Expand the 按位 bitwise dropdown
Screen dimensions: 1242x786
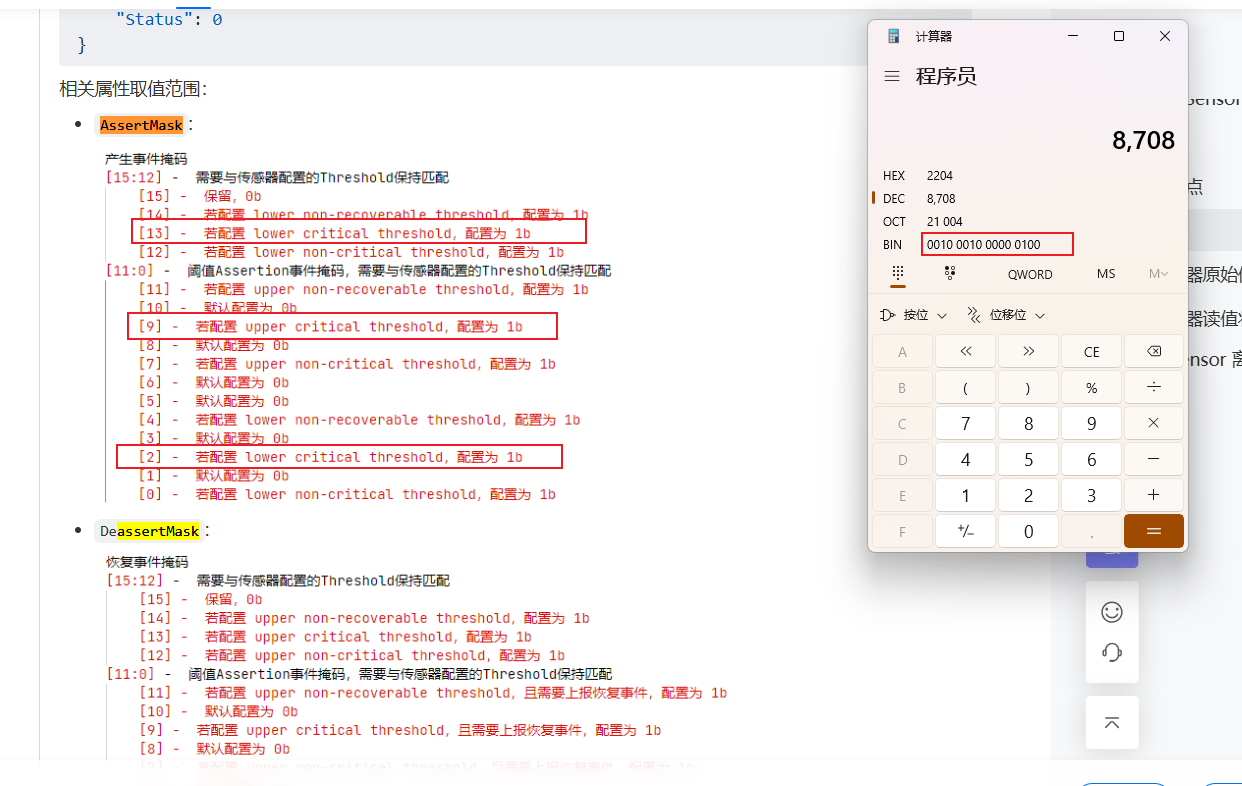point(913,315)
